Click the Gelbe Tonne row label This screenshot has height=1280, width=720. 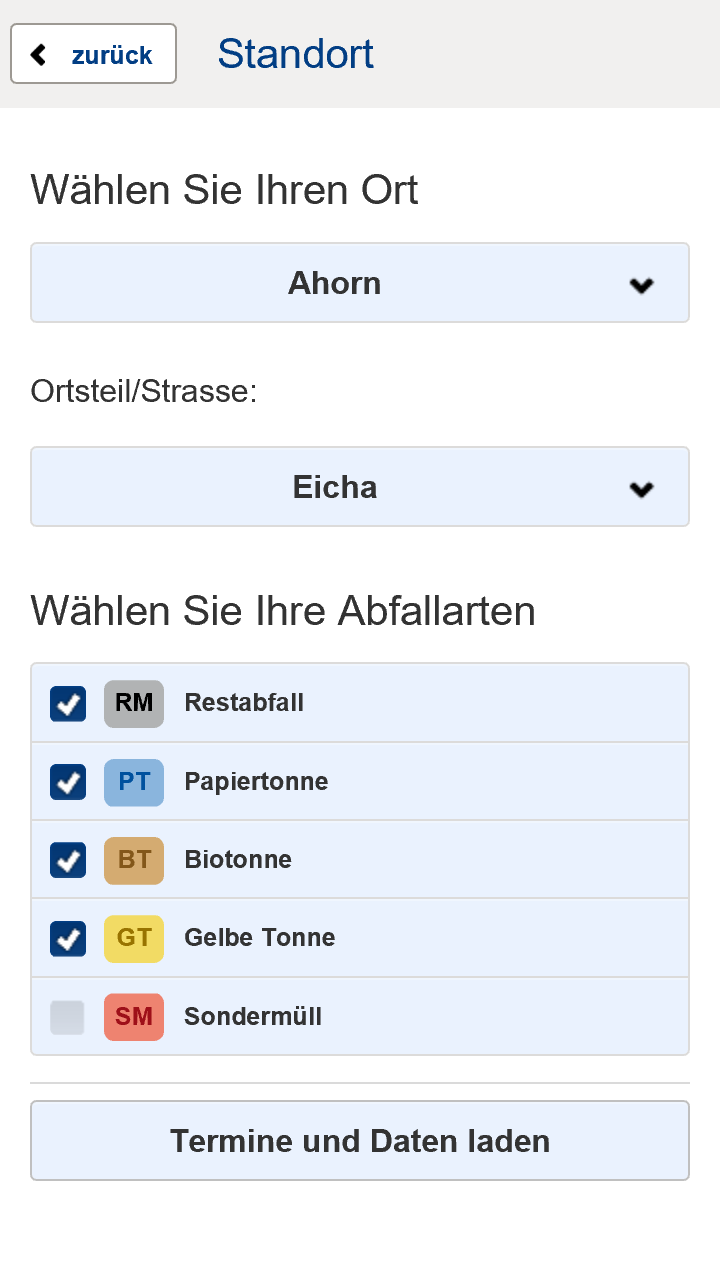click(x=260, y=938)
